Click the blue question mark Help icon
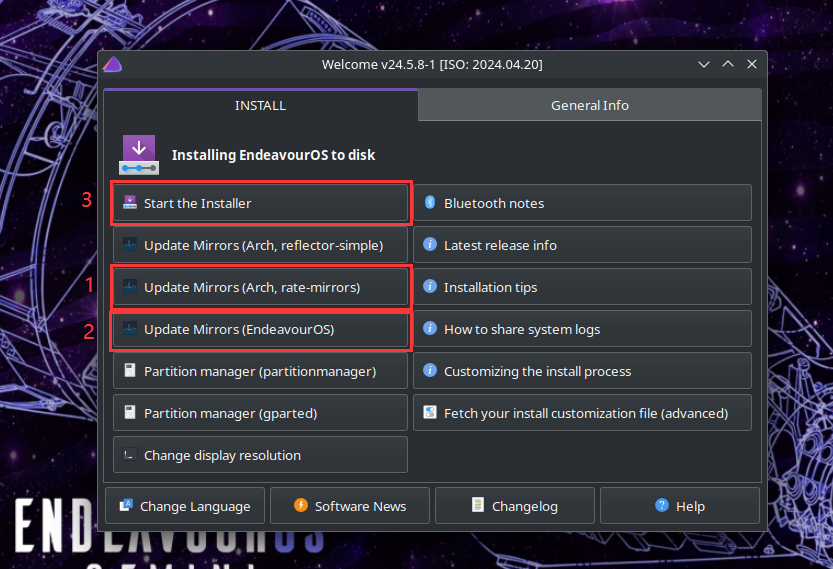This screenshot has width=833, height=569. [x=662, y=505]
